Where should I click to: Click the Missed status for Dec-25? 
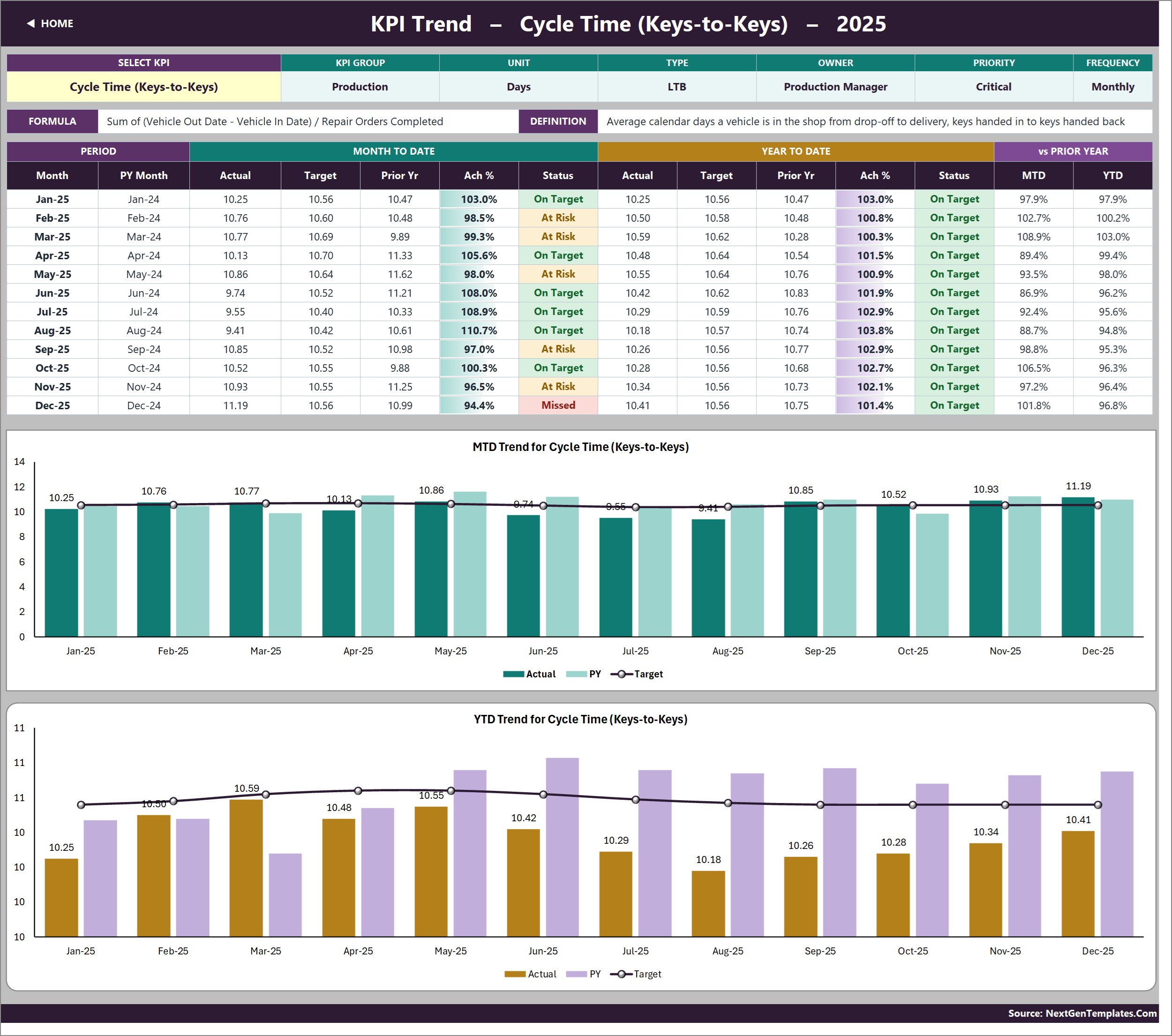pos(558,405)
